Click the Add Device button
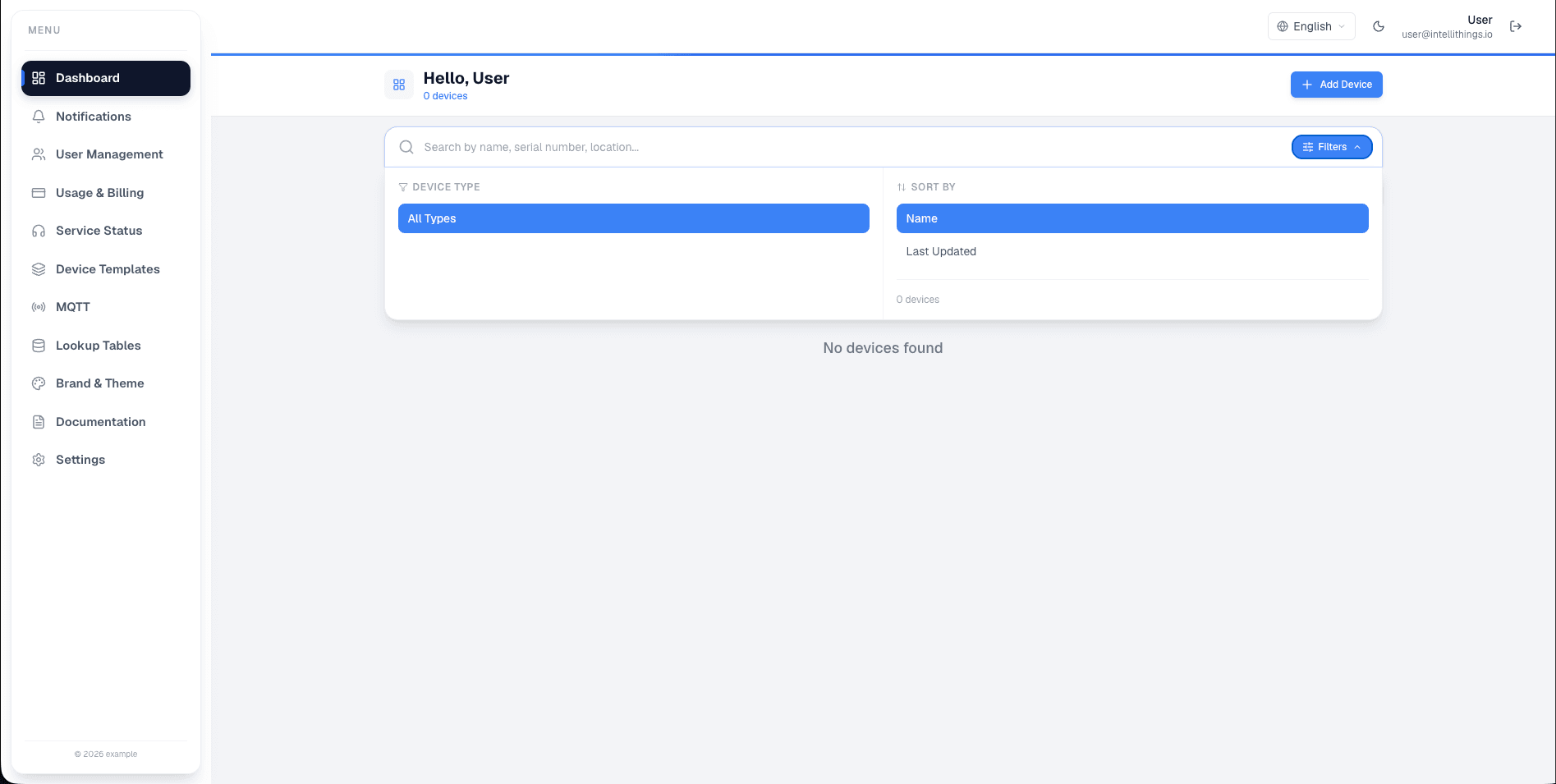The width and height of the screenshot is (1556, 784). [1336, 85]
